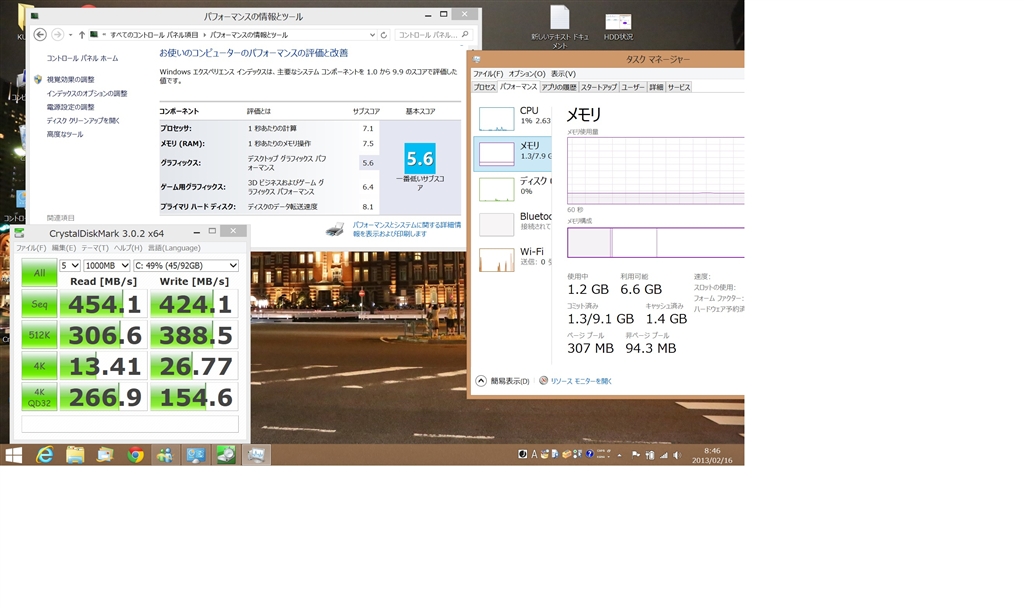Refresh the Control Panel address bar
The image size is (1024, 608).
pyautogui.click(x=383, y=34)
